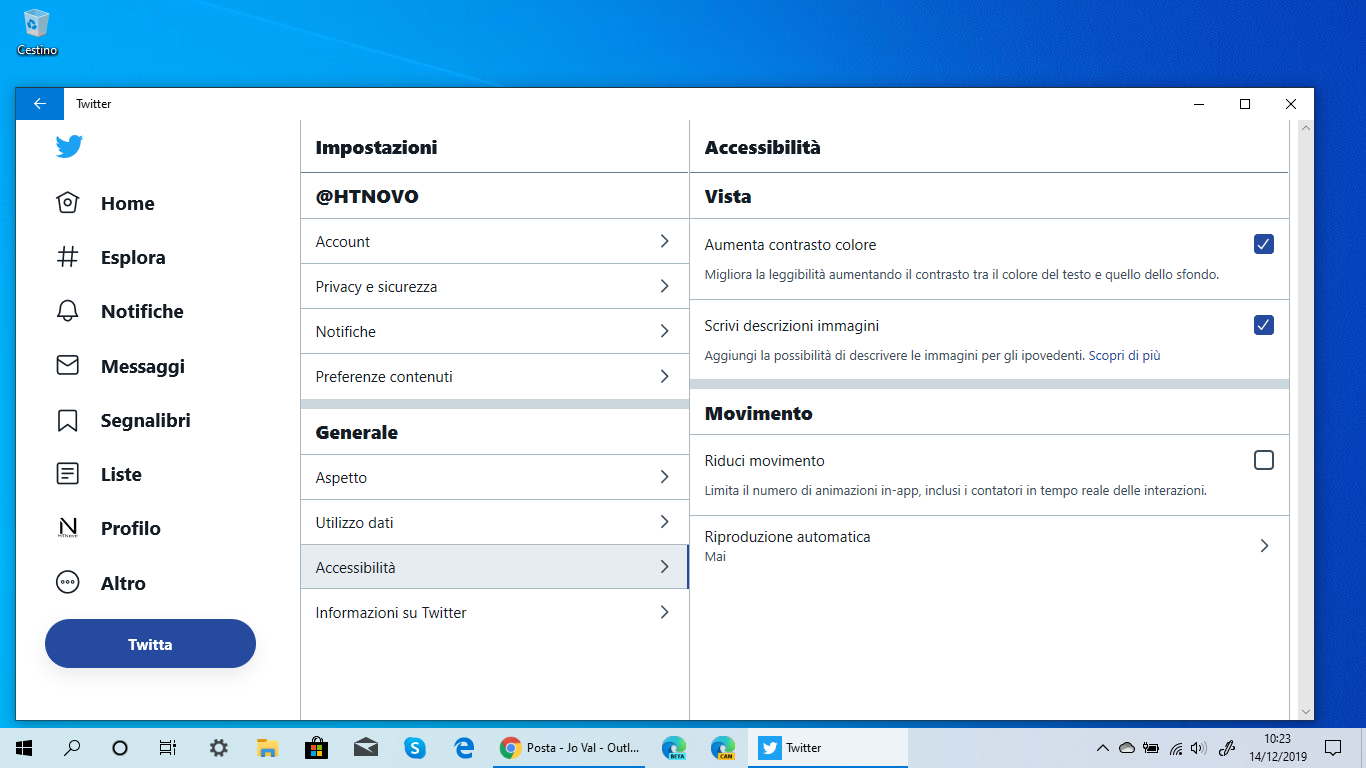Go back with the title bar arrow
The width and height of the screenshot is (1366, 768).
pos(40,104)
